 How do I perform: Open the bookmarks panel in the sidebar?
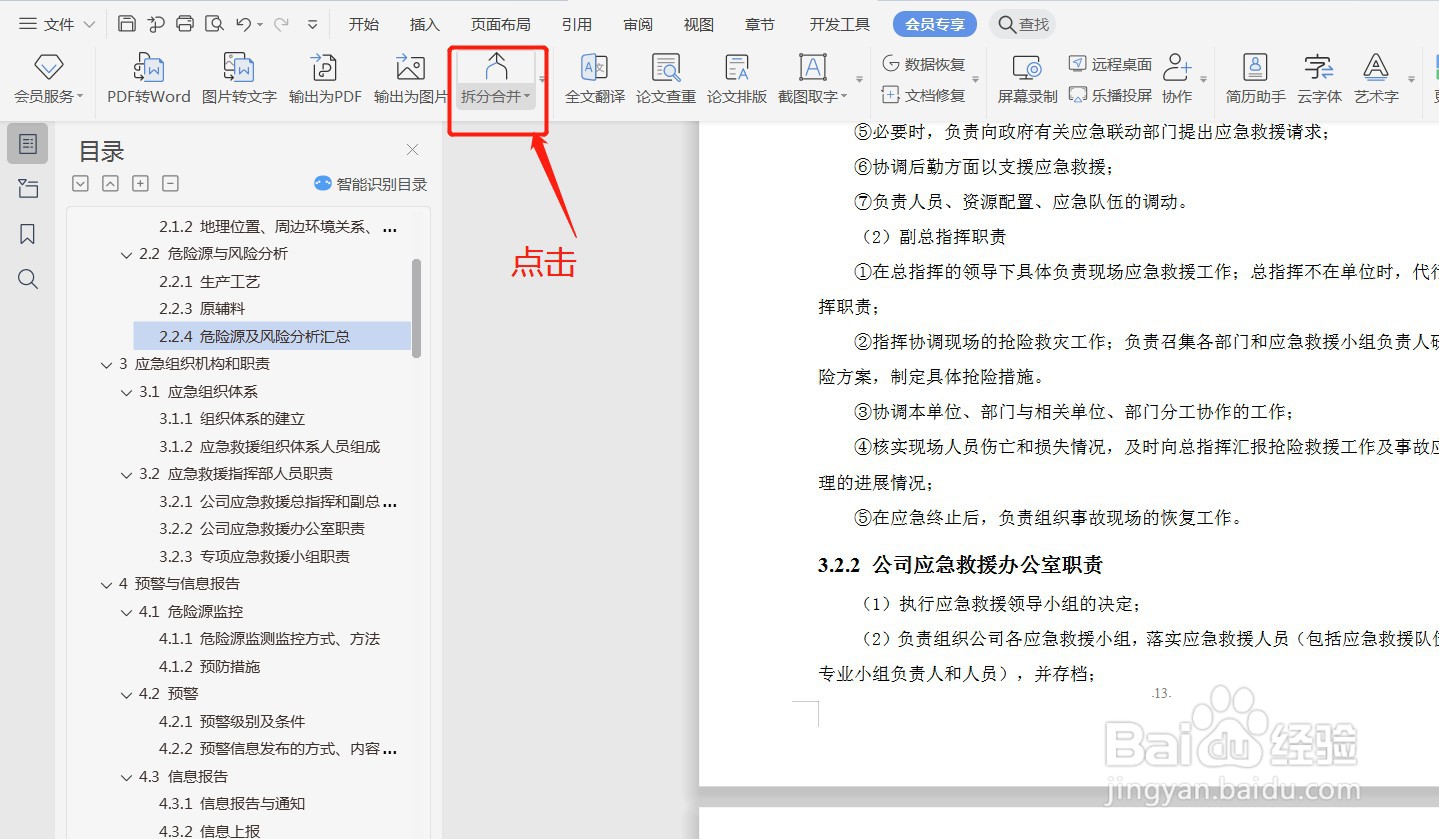click(x=27, y=233)
